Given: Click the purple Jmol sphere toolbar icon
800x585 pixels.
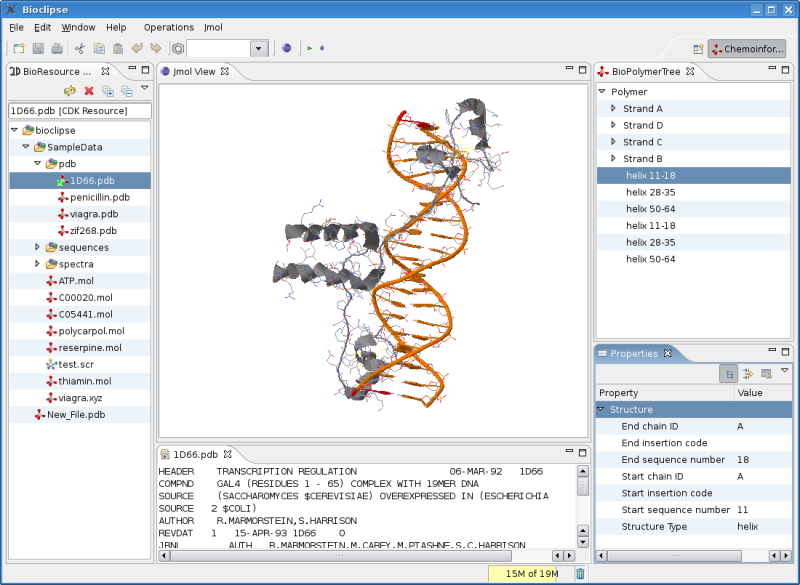Looking at the screenshot, I should click(287, 48).
